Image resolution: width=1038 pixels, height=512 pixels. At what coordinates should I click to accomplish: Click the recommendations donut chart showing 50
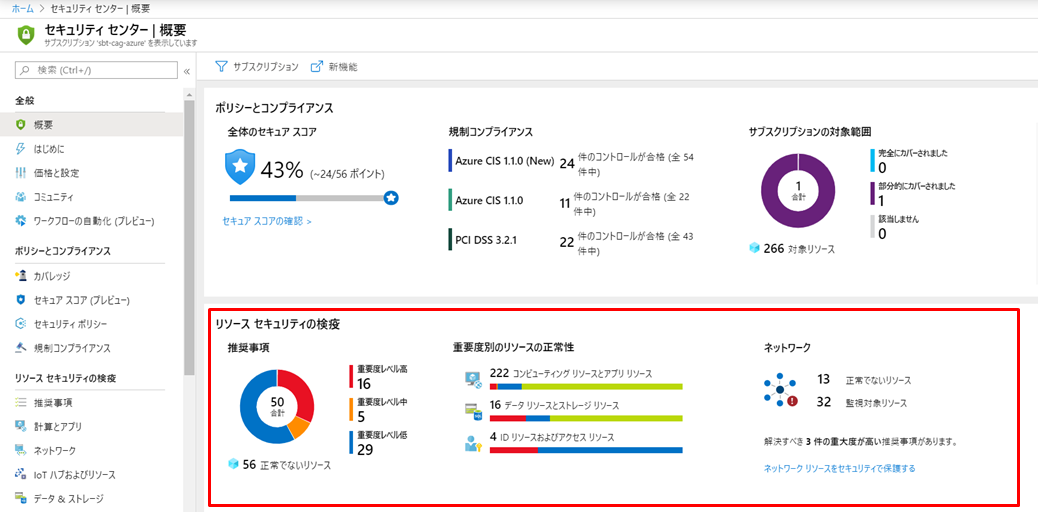point(277,406)
